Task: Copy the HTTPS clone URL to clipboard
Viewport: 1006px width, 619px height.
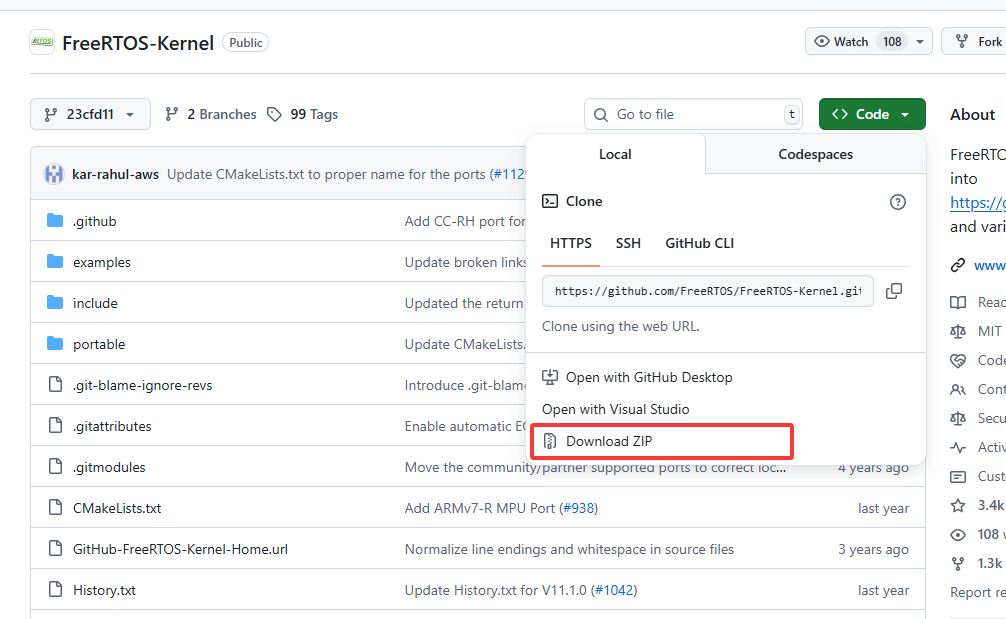Action: tap(894, 291)
